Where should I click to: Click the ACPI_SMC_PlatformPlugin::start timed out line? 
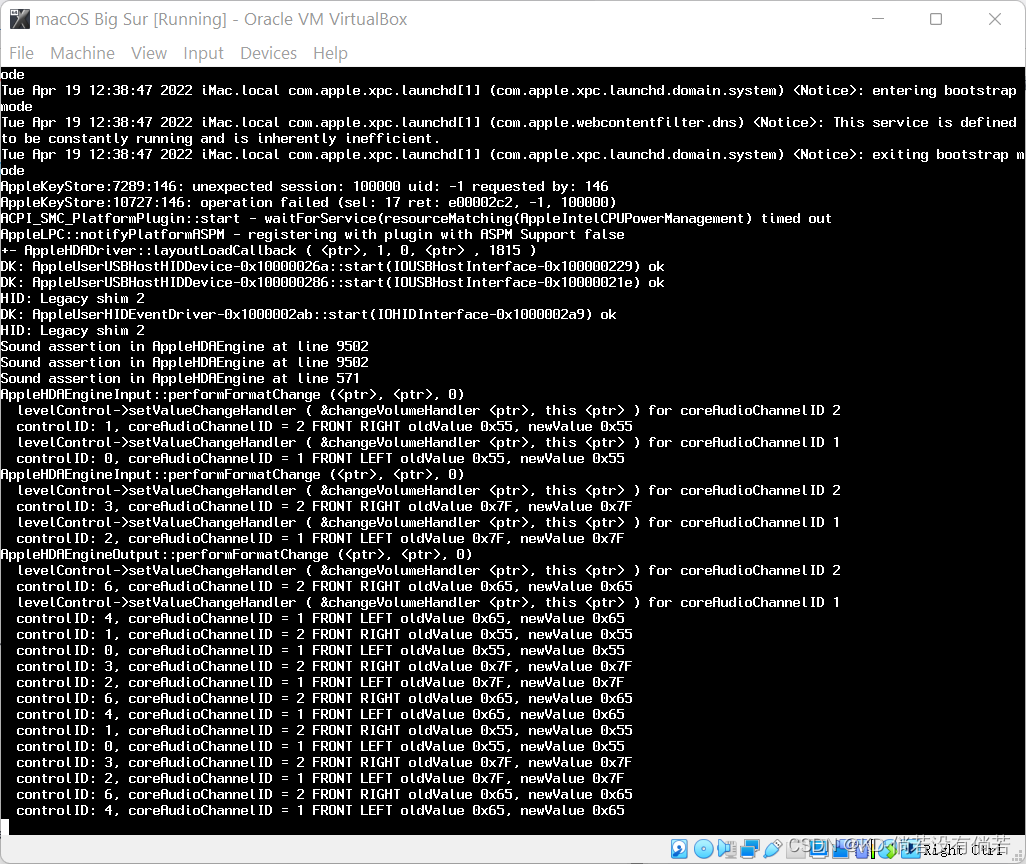[x=416, y=219]
